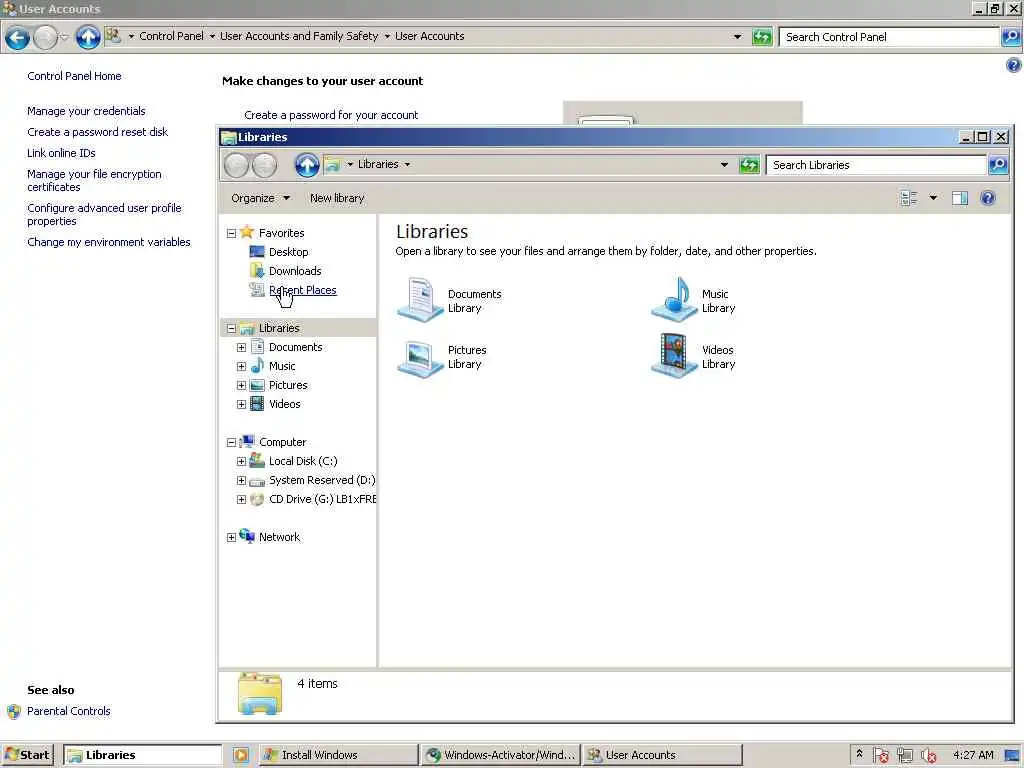Viewport: 1024px width, 768px height.
Task: Expand the Network tree node
Action: tap(231, 537)
